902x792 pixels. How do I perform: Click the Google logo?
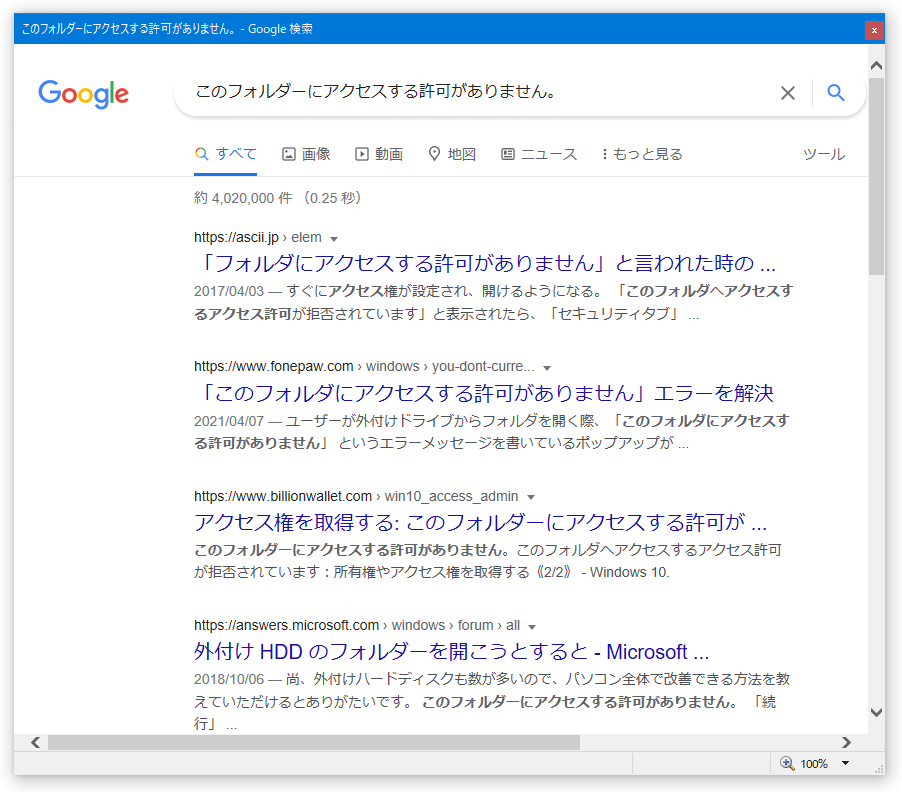[x=83, y=94]
